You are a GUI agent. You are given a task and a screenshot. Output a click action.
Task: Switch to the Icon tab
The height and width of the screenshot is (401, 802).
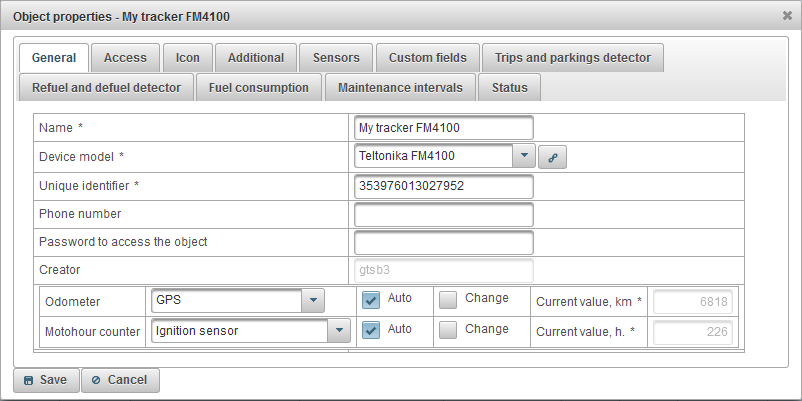click(x=187, y=58)
